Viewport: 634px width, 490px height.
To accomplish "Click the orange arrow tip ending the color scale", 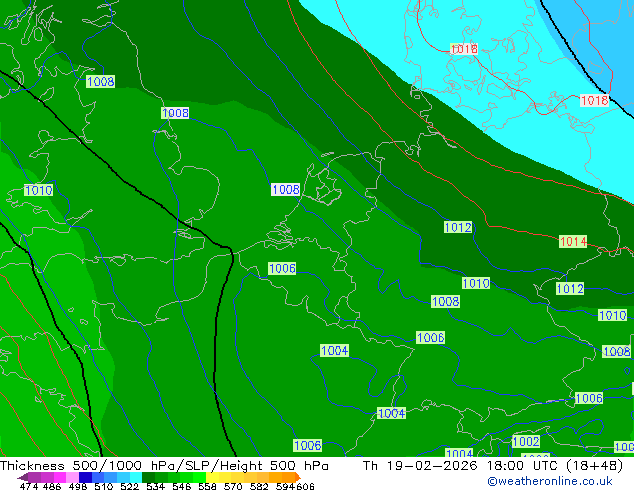I will 298,477.
